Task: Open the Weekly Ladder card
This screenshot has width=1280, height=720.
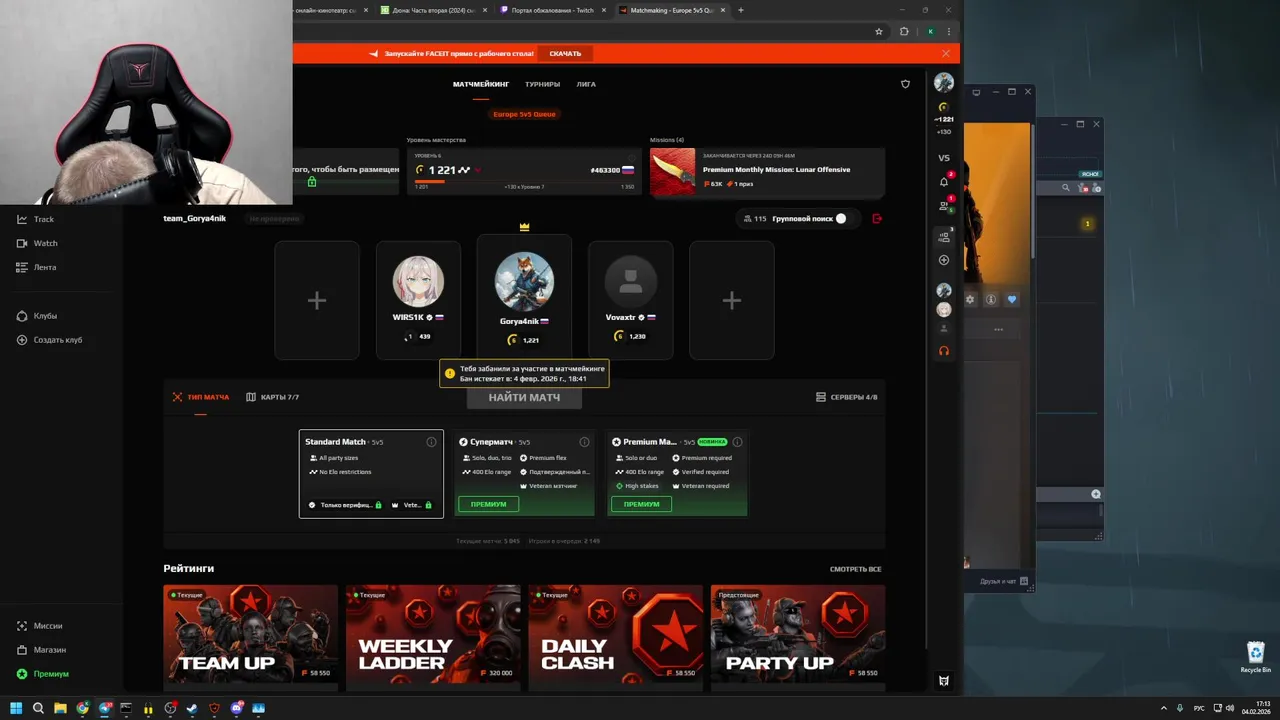Action: (433, 638)
